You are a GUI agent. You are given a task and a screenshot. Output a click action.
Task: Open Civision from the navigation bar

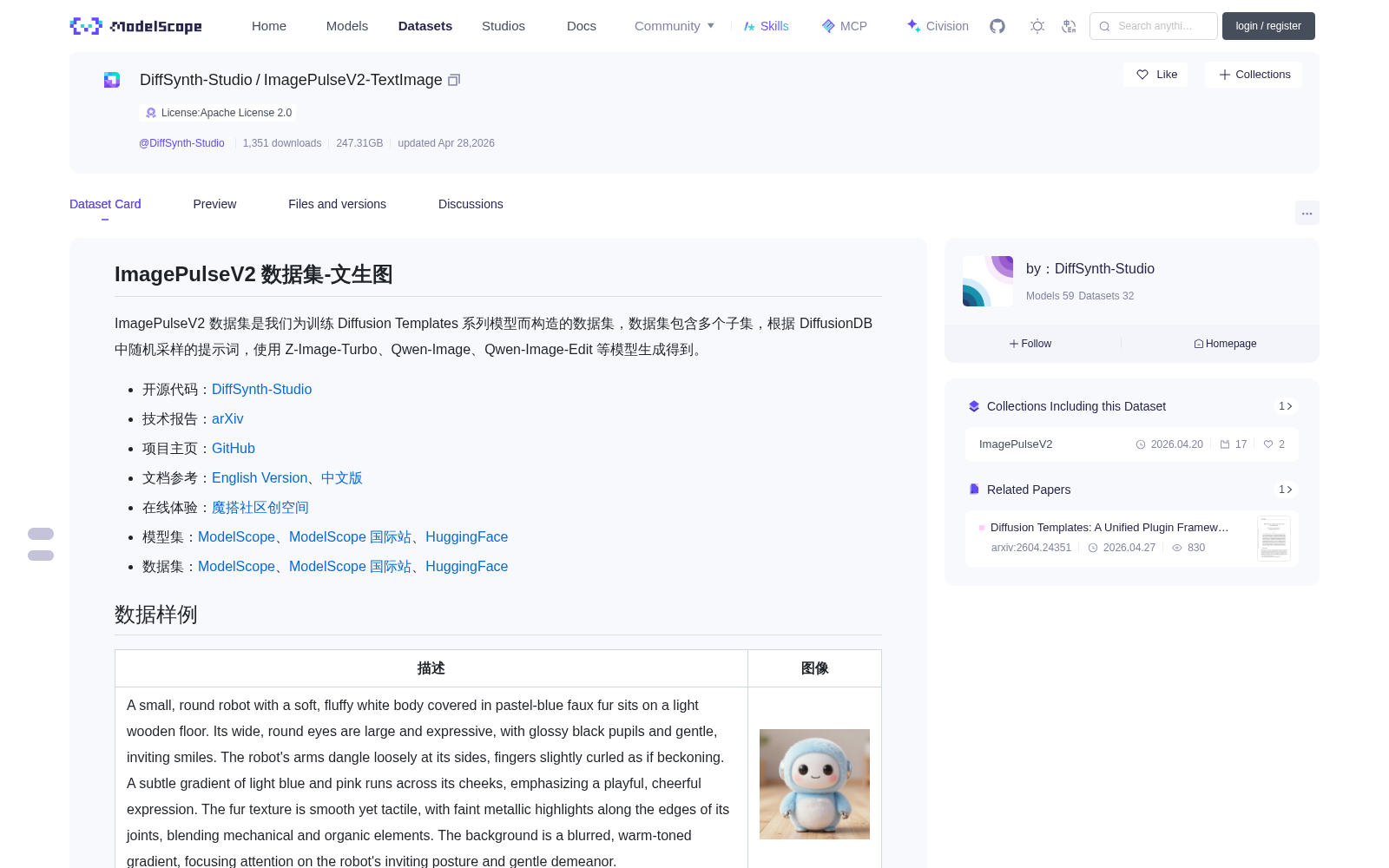[x=938, y=26]
